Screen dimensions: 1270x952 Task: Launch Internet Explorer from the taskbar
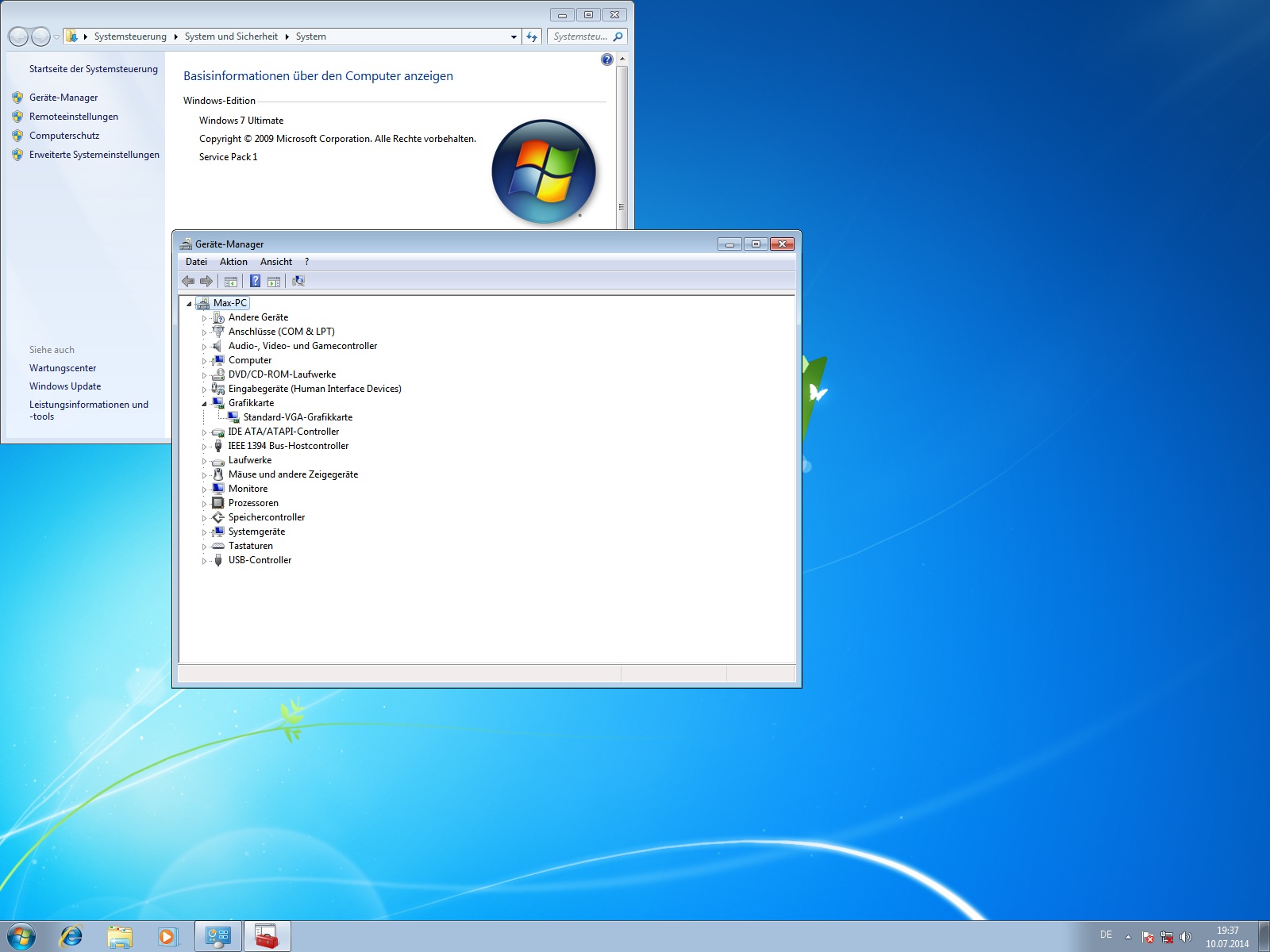(x=71, y=937)
